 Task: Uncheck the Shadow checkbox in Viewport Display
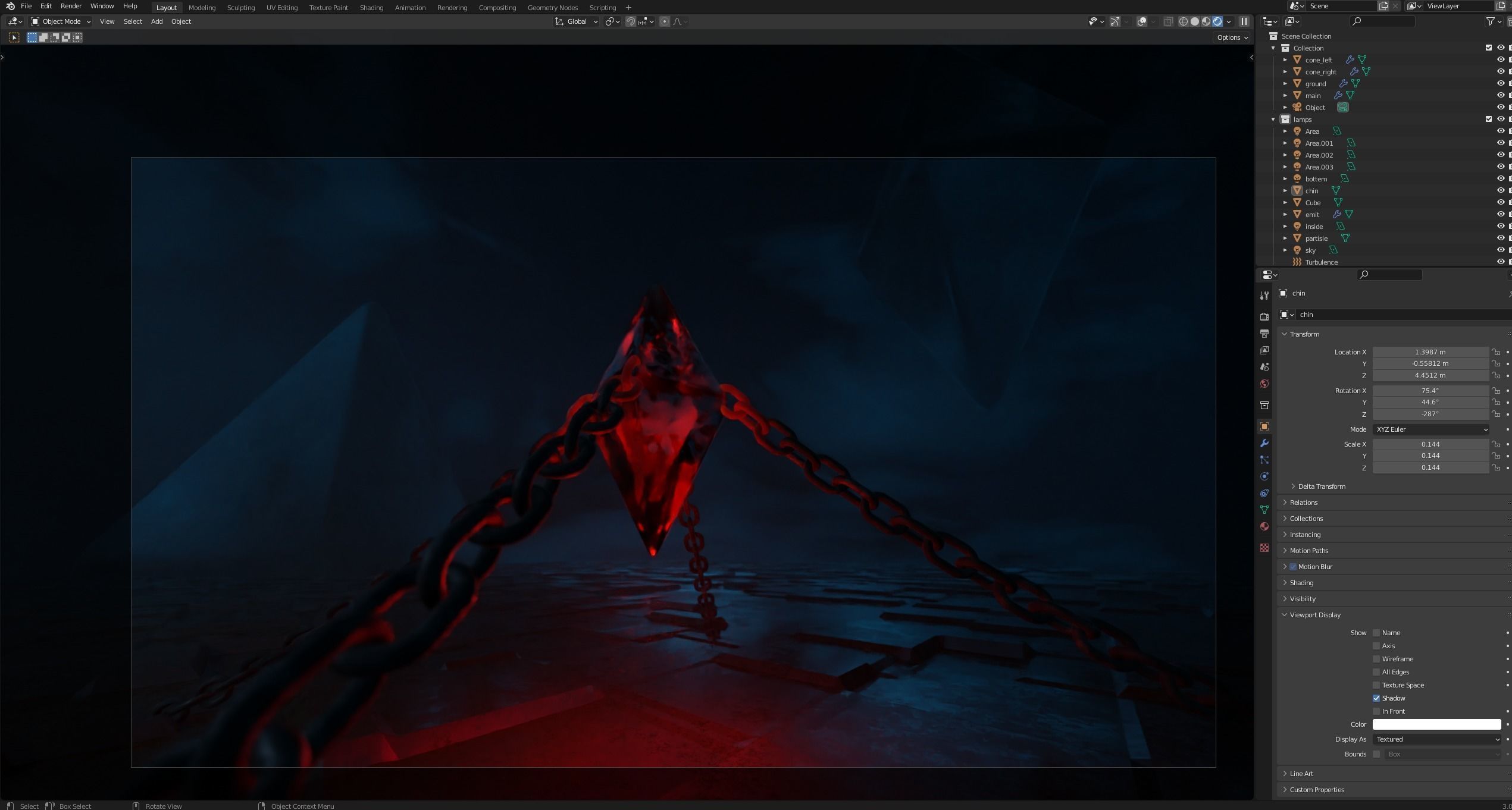coord(1376,698)
